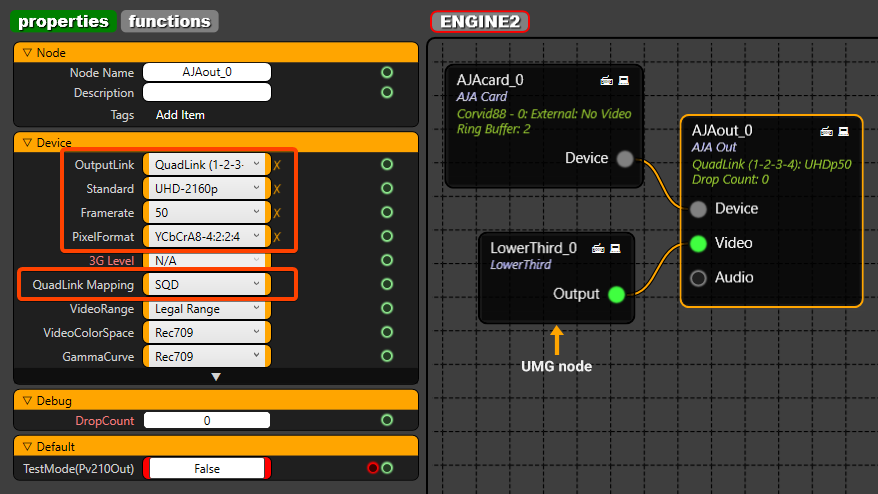Click the X reset icon beside OutputLink
This screenshot has width=878, height=494.
tap(278, 164)
